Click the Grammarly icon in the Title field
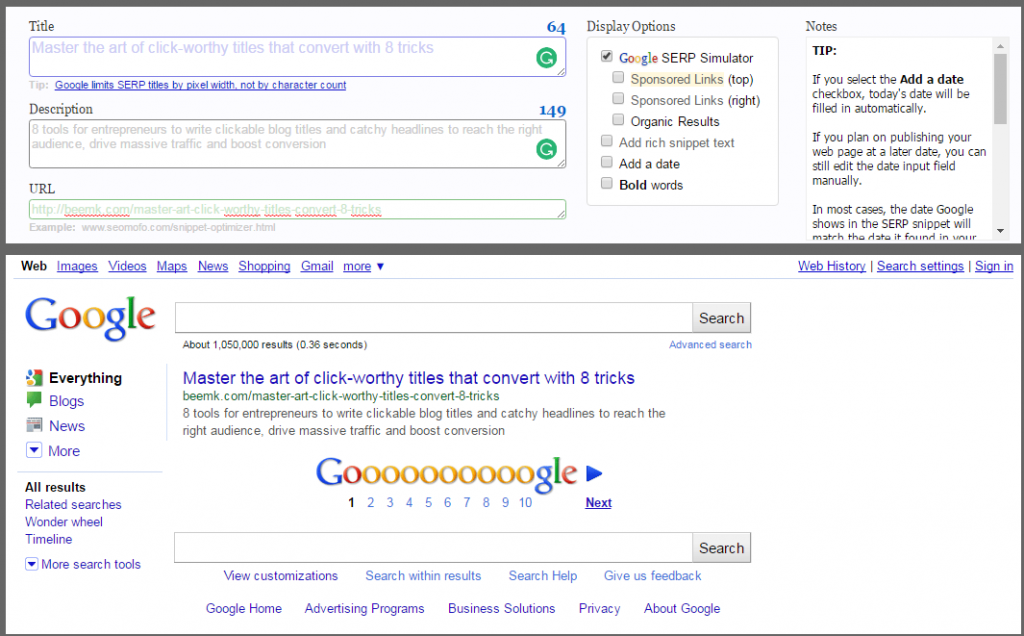This screenshot has height=636, width=1024. (547, 58)
